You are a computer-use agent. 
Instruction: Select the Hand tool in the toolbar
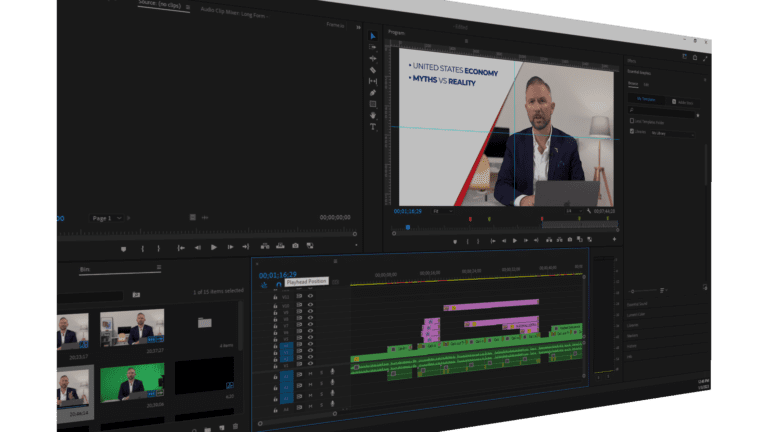click(x=373, y=115)
